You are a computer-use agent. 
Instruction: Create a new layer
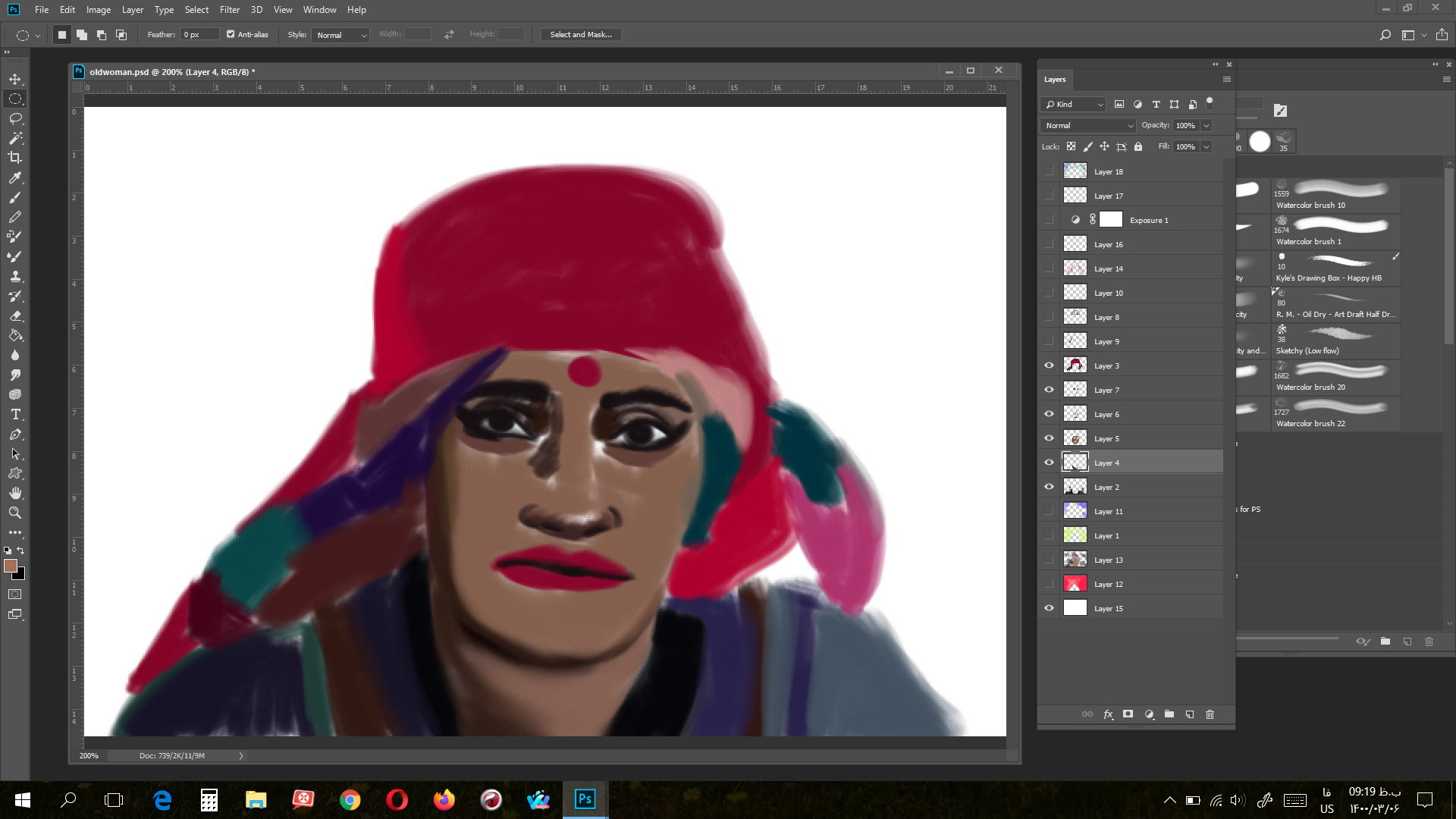[1190, 714]
